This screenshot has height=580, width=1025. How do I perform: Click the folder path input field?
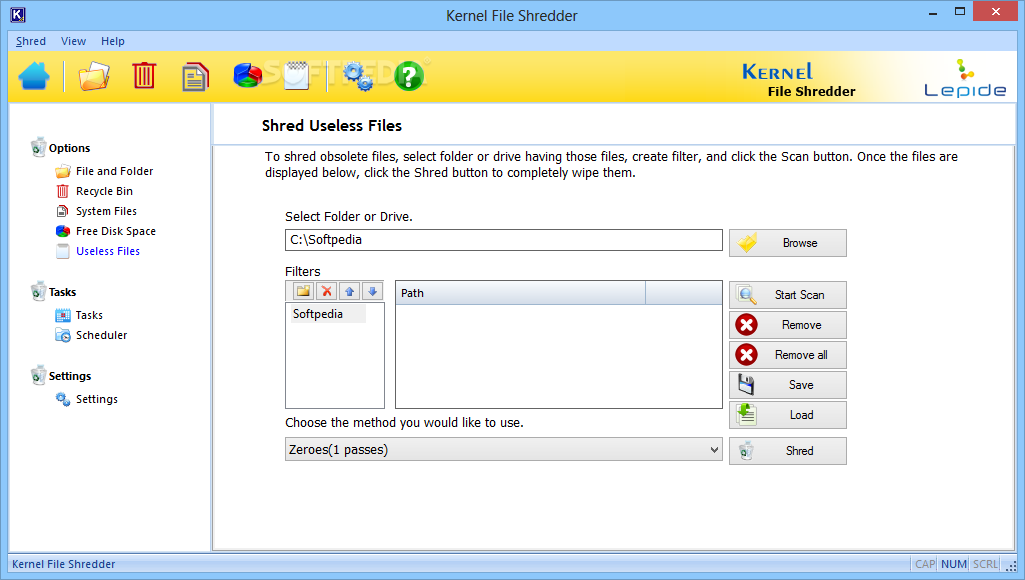(x=503, y=240)
